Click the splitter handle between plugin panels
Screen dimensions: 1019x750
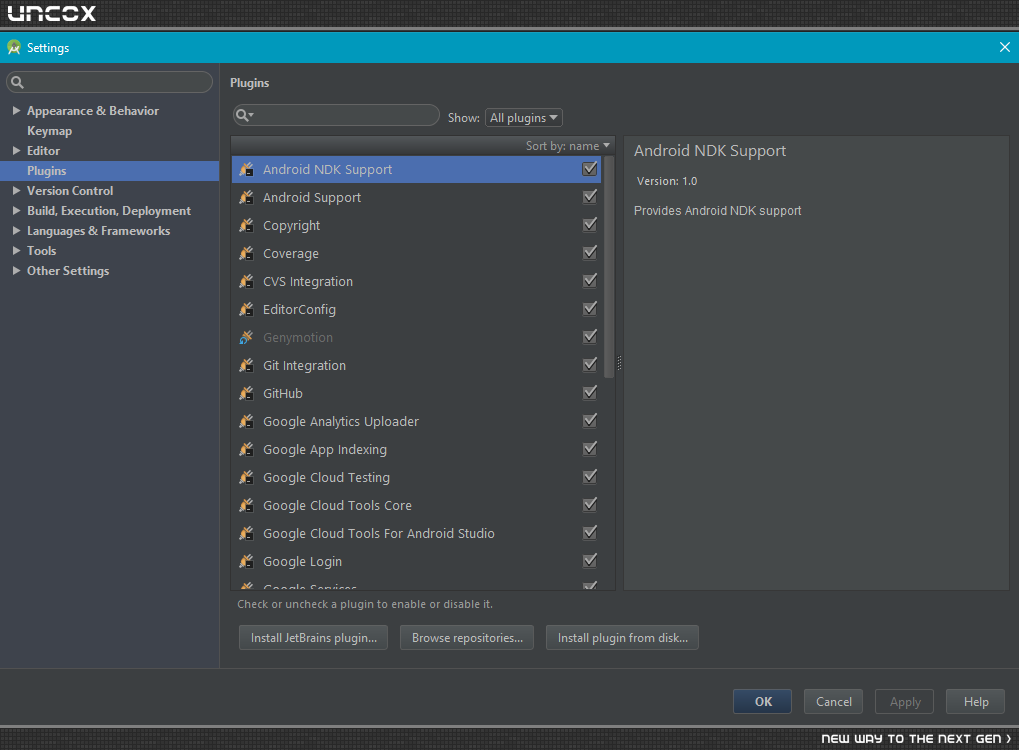[619, 363]
